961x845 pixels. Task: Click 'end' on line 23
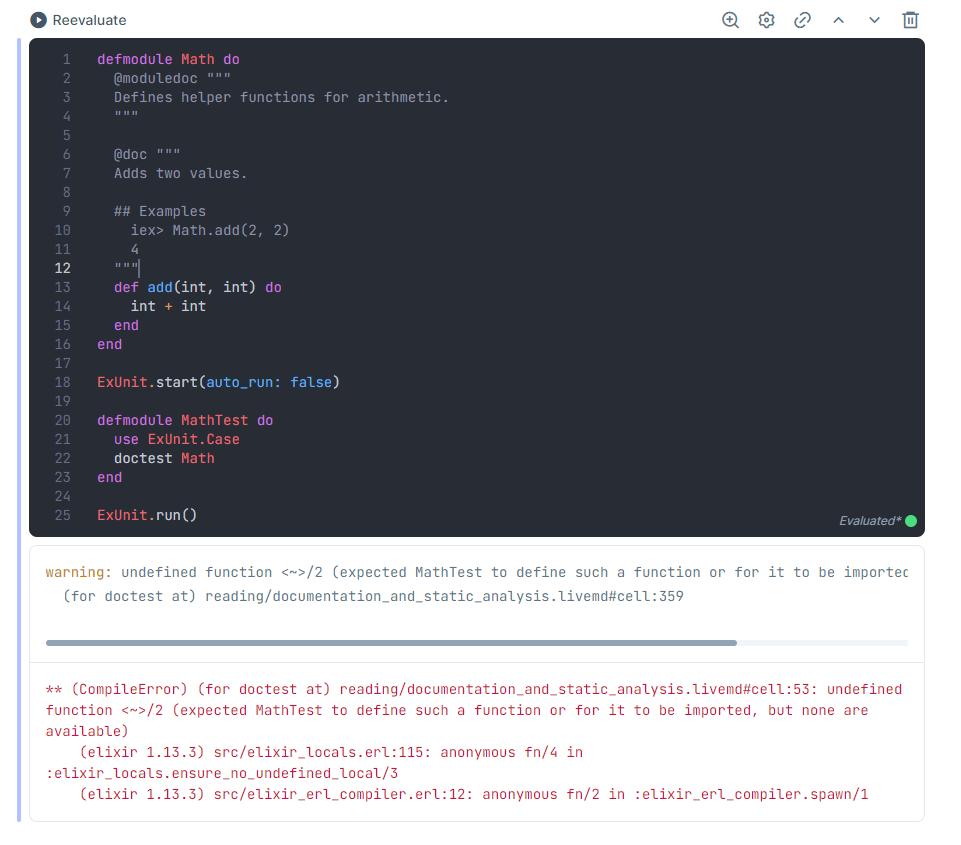click(109, 477)
